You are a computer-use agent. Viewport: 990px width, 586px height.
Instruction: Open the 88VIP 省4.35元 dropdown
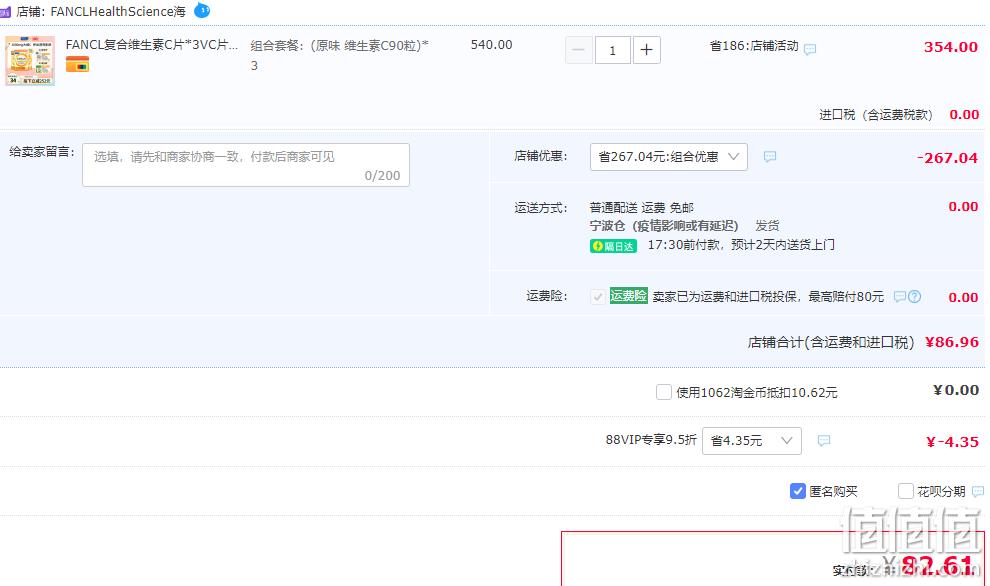(x=751, y=440)
